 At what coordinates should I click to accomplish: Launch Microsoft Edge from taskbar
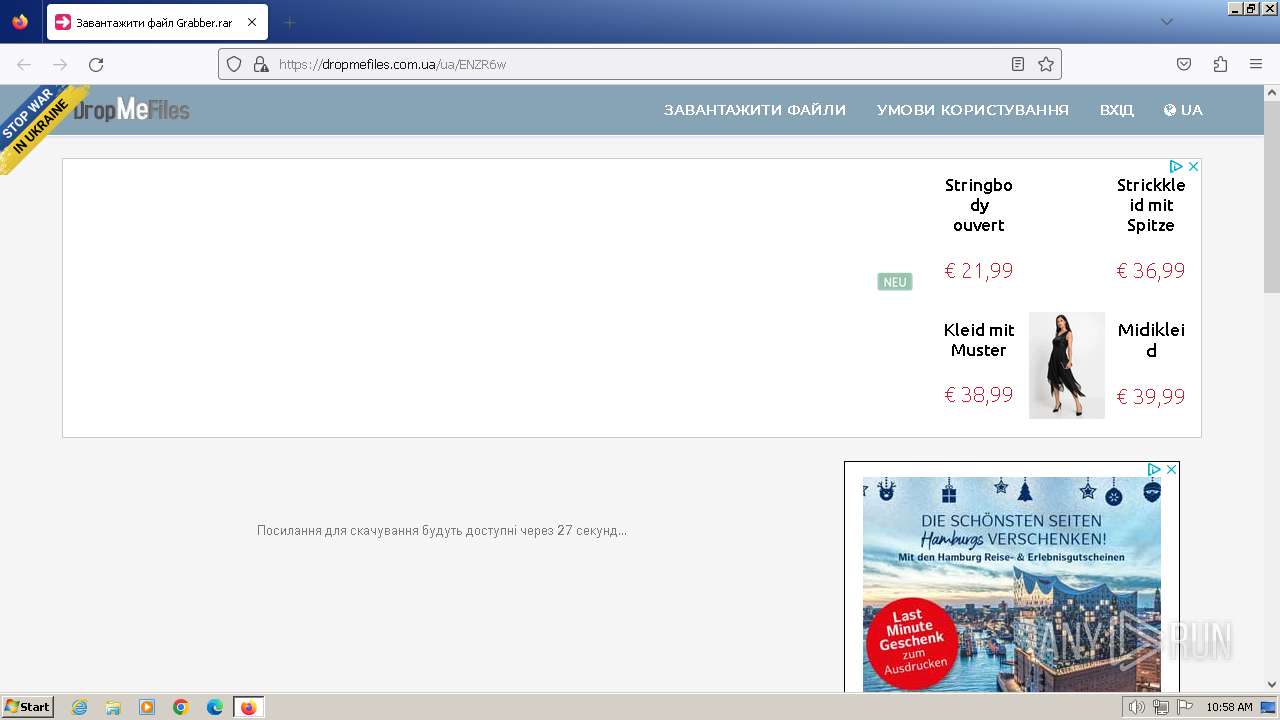click(x=215, y=707)
